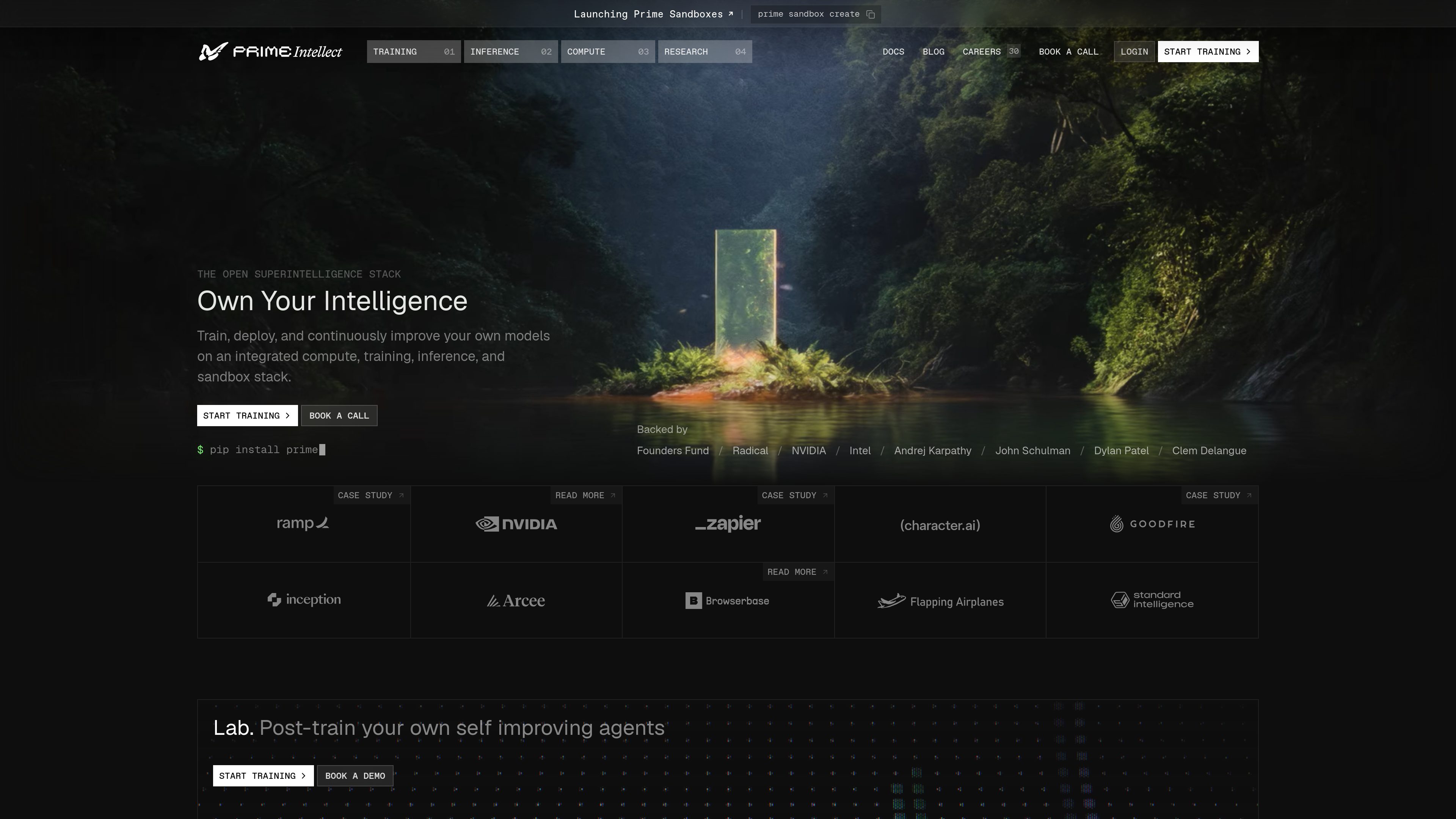The height and width of the screenshot is (819, 1456).
Task: Click the NVIDIA logo in the customer grid
Action: coord(516,524)
